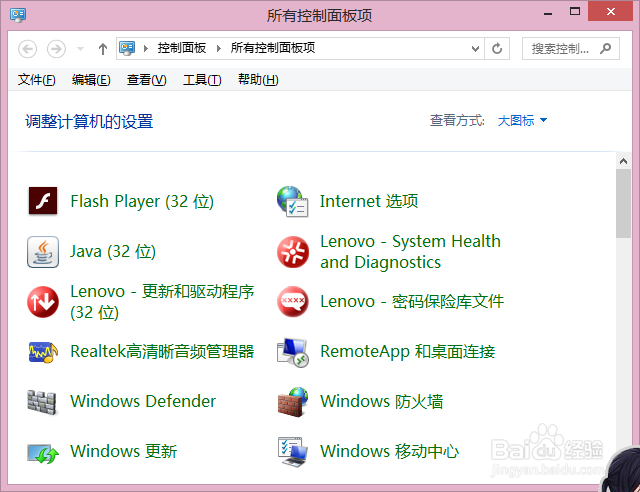This screenshot has height=492, width=640.
Task: Open the 查看(V) menu
Action: point(147,80)
